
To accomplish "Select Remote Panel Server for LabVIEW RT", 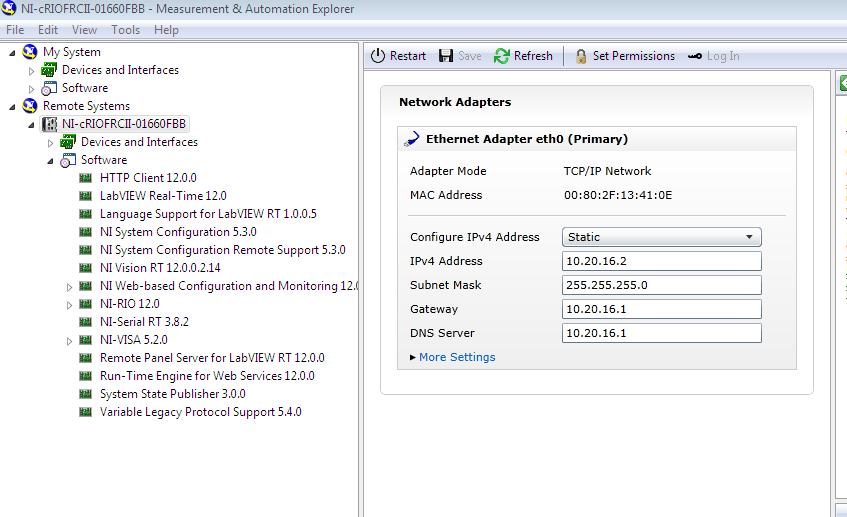I will coord(212,358).
